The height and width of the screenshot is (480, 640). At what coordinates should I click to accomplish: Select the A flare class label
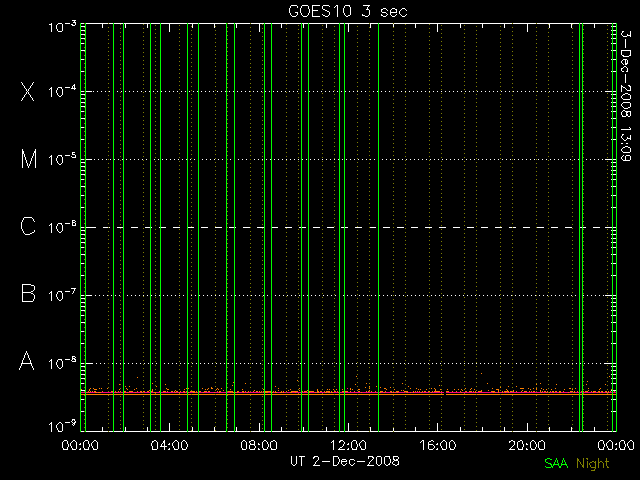(x=27, y=361)
